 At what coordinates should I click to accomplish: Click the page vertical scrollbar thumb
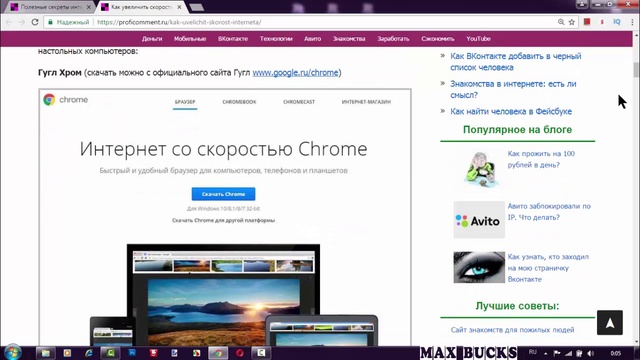click(636, 70)
